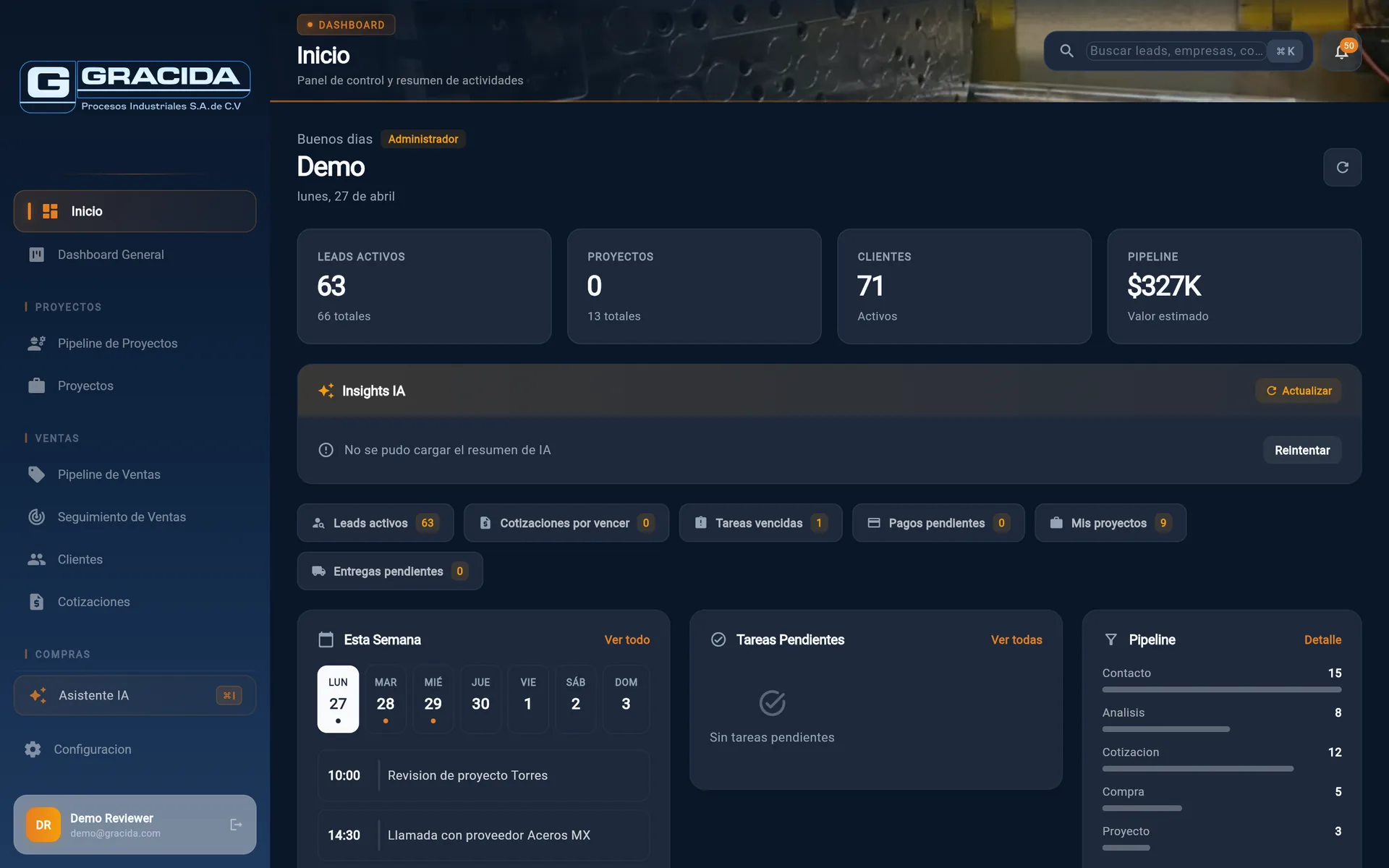Click the Dashboard General chart icon

point(36,255)
